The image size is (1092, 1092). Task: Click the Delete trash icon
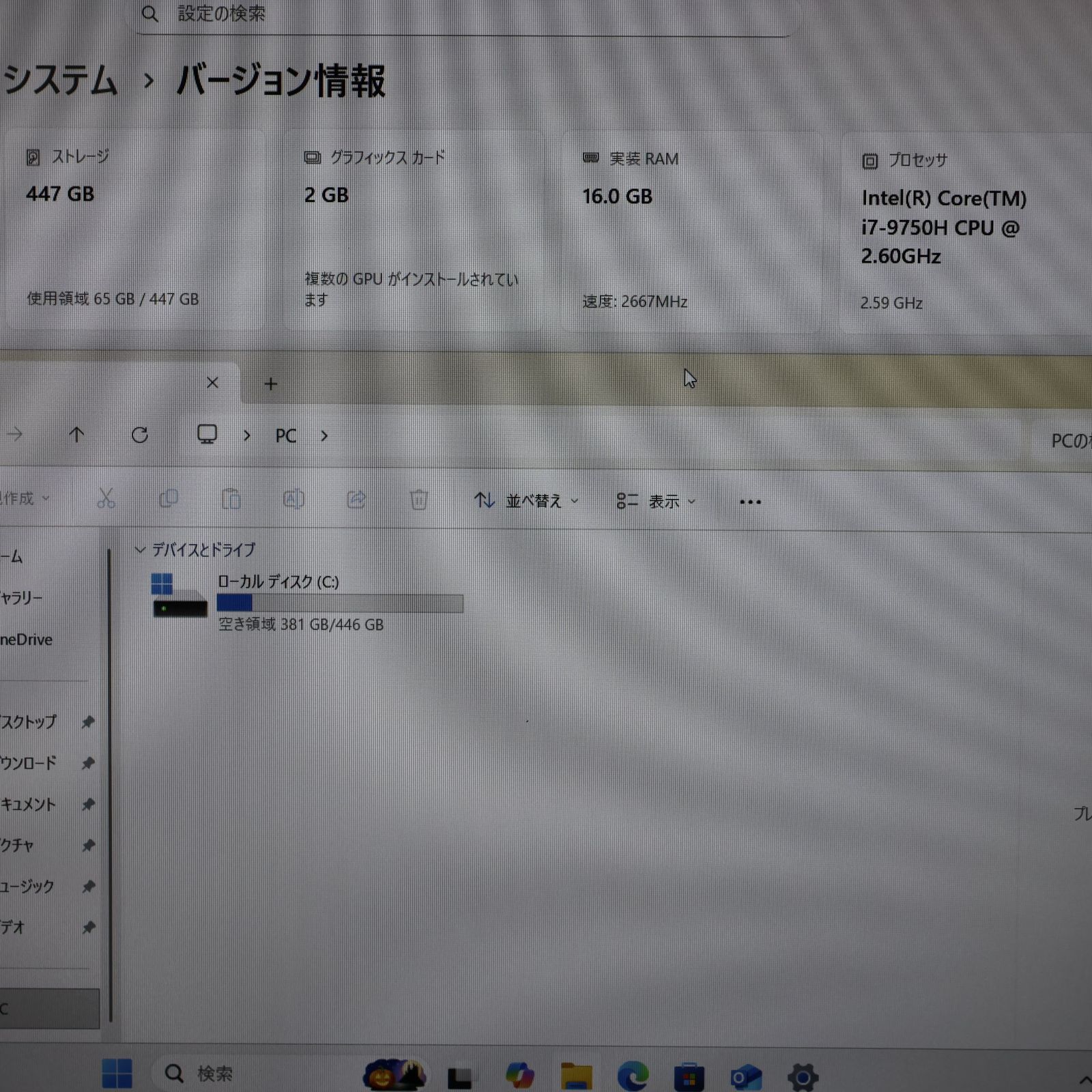419,499
